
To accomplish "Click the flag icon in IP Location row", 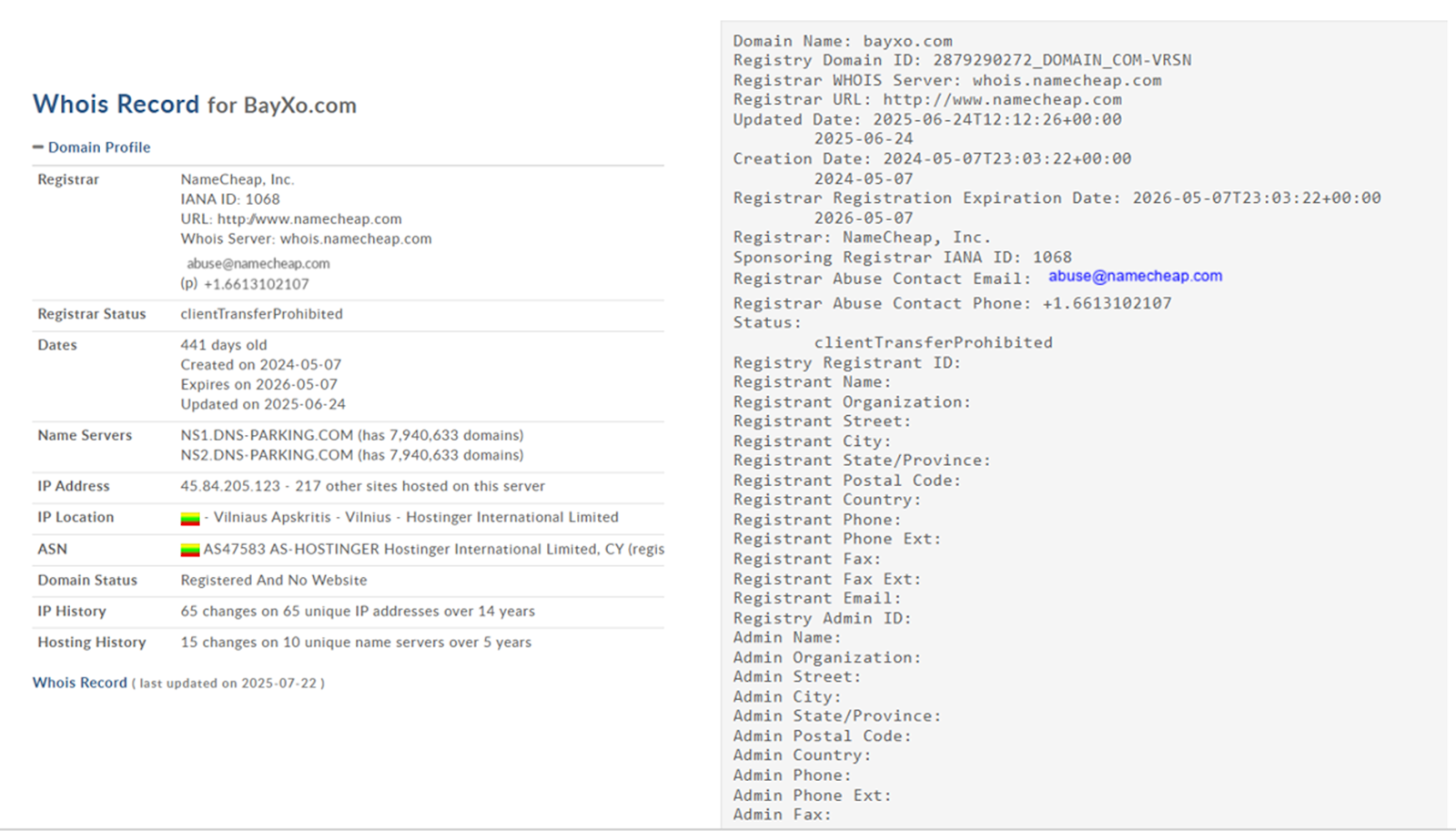I will pos(190,518).
